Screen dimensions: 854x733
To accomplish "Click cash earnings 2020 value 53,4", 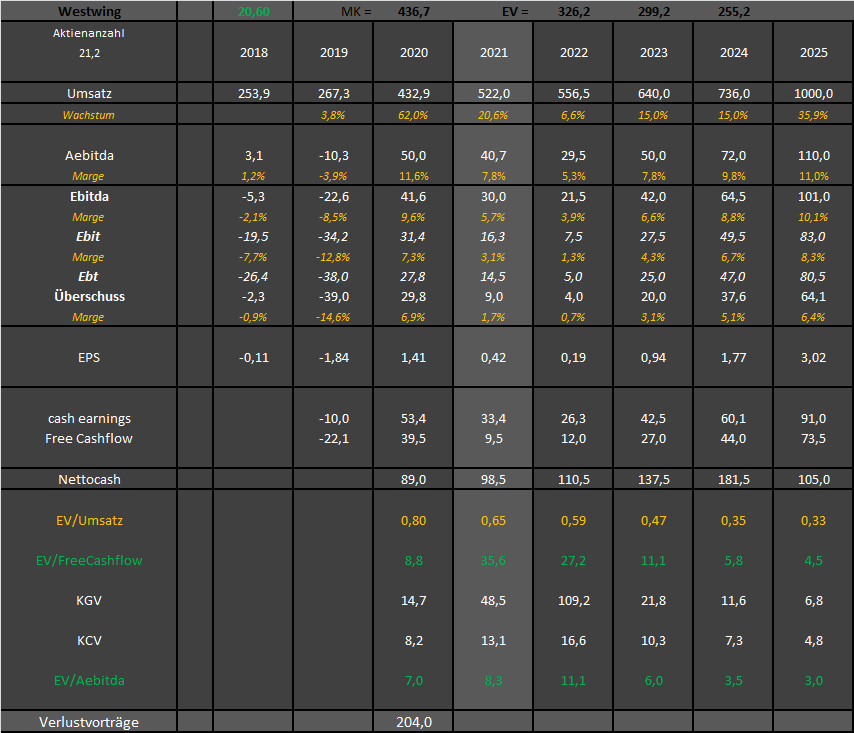I will 413,418.
